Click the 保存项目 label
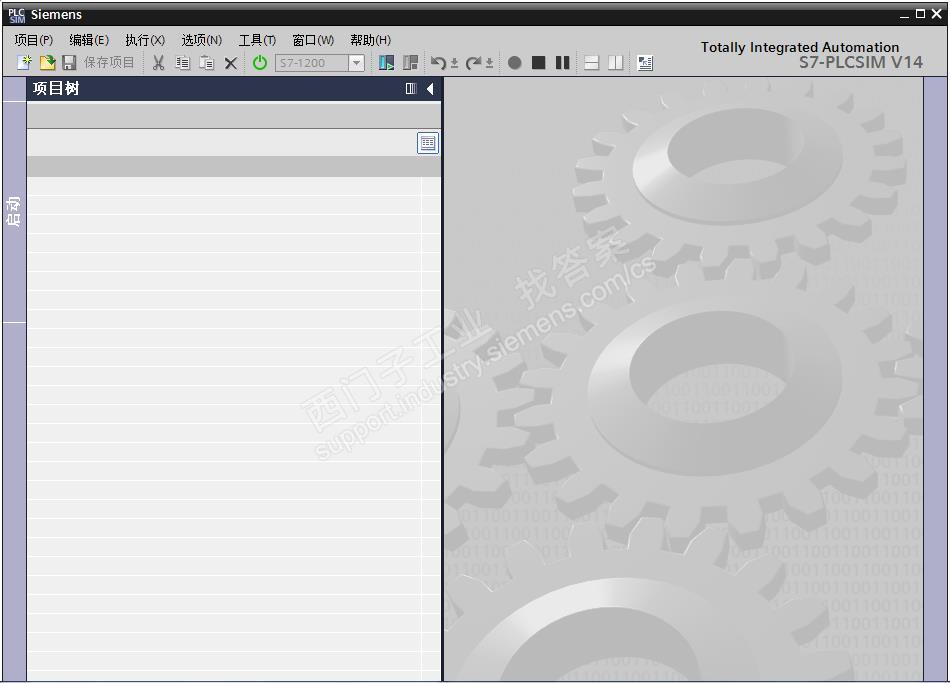The height and width of the screenshot is (683, 950). pyautogui.click(x=108, y=62)
